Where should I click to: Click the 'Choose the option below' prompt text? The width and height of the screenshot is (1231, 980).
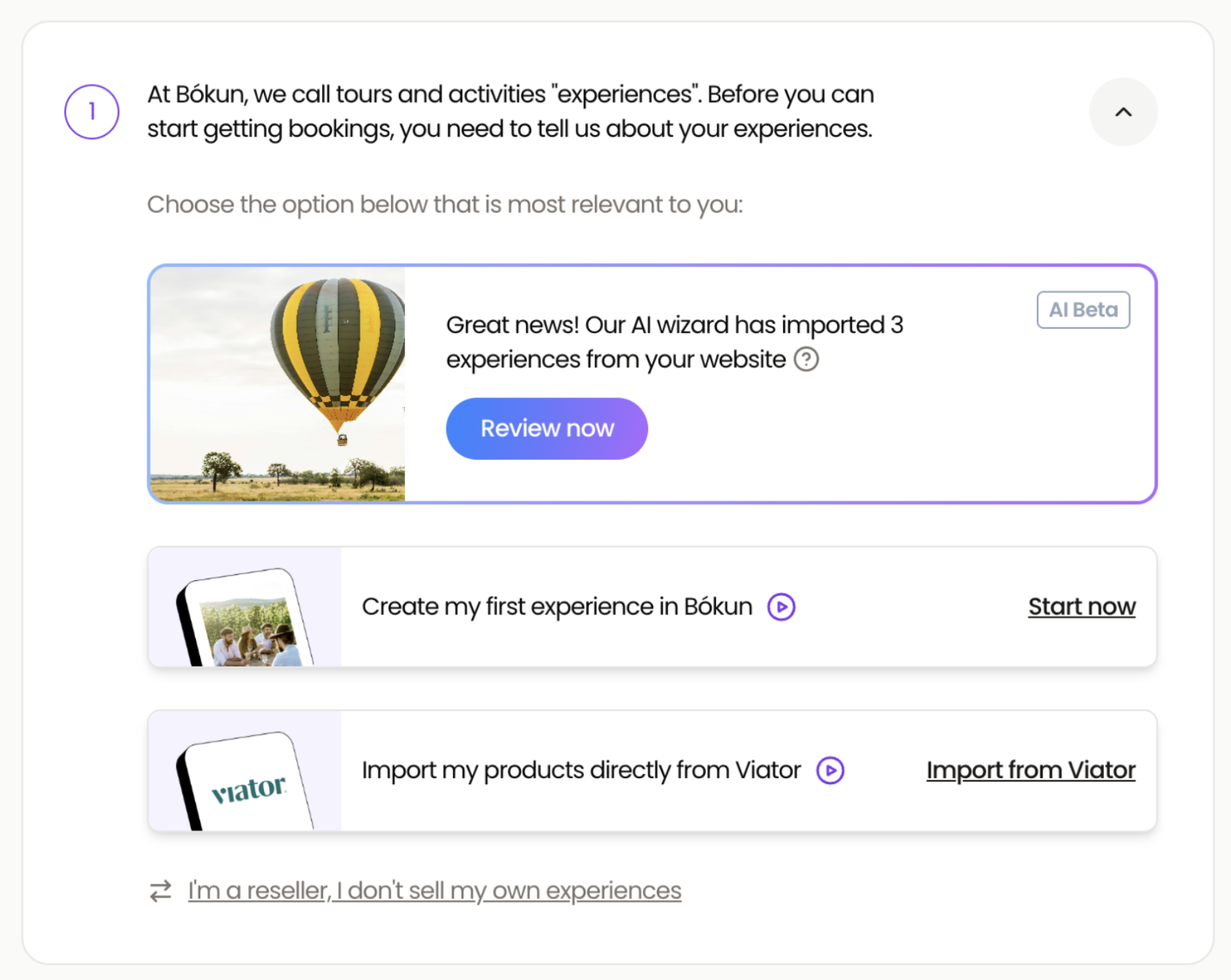coord(445,205)
